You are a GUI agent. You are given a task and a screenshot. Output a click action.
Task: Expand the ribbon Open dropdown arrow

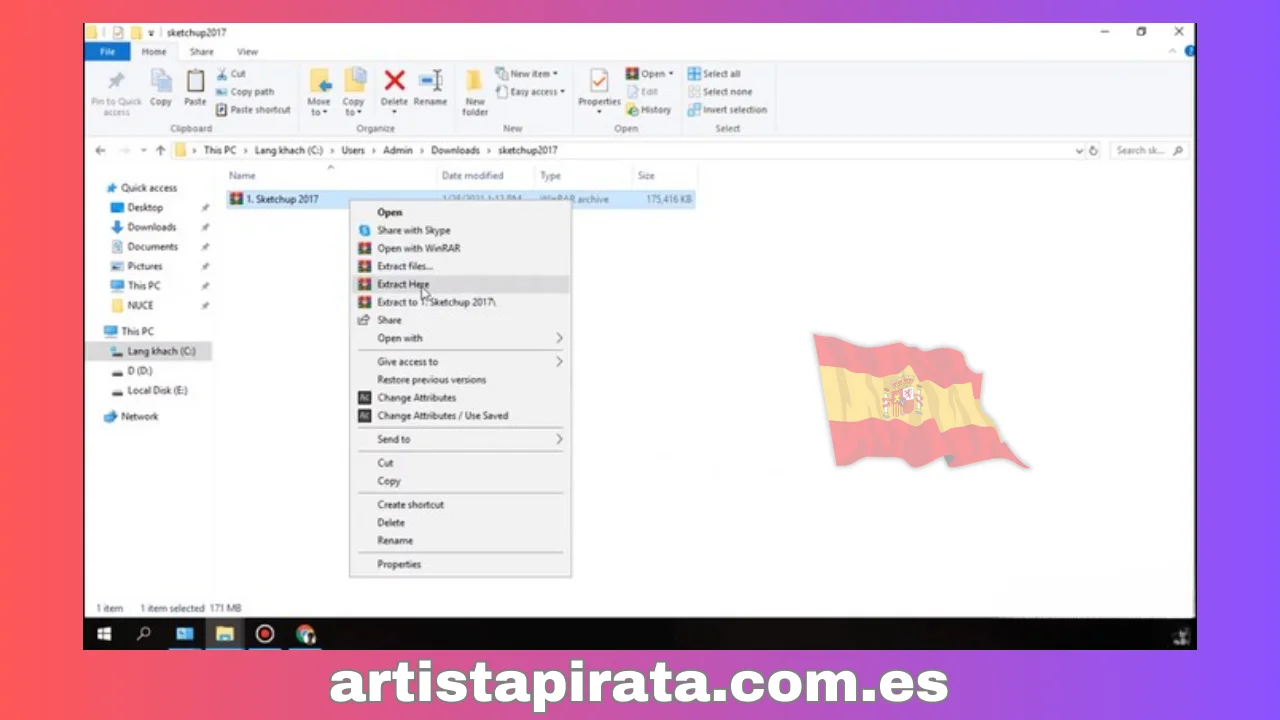pos(671,74)
